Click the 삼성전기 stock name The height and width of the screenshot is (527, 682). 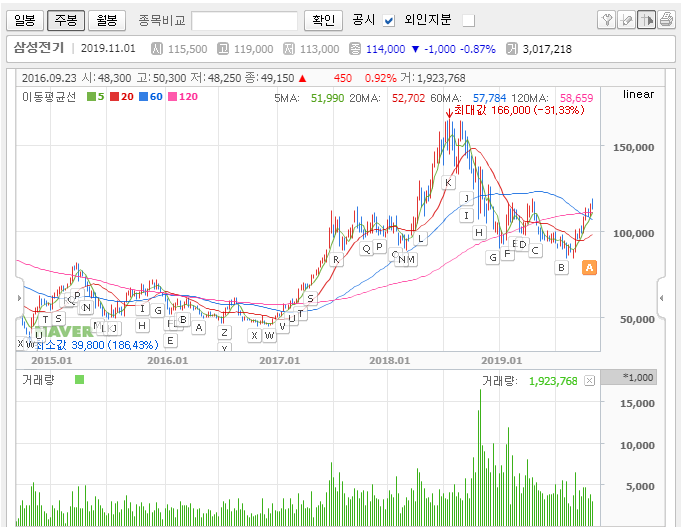click(x=39, y=47)
